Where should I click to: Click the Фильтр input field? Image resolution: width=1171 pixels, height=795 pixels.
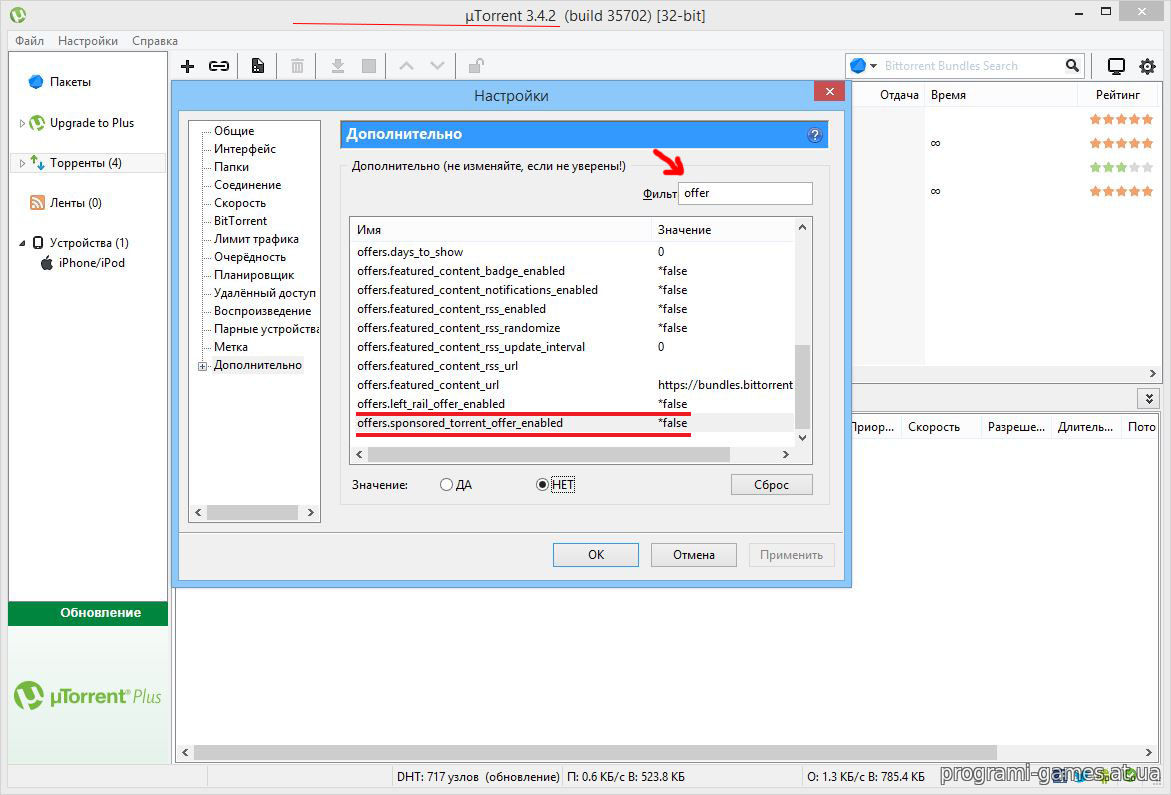tap(745, 193)
